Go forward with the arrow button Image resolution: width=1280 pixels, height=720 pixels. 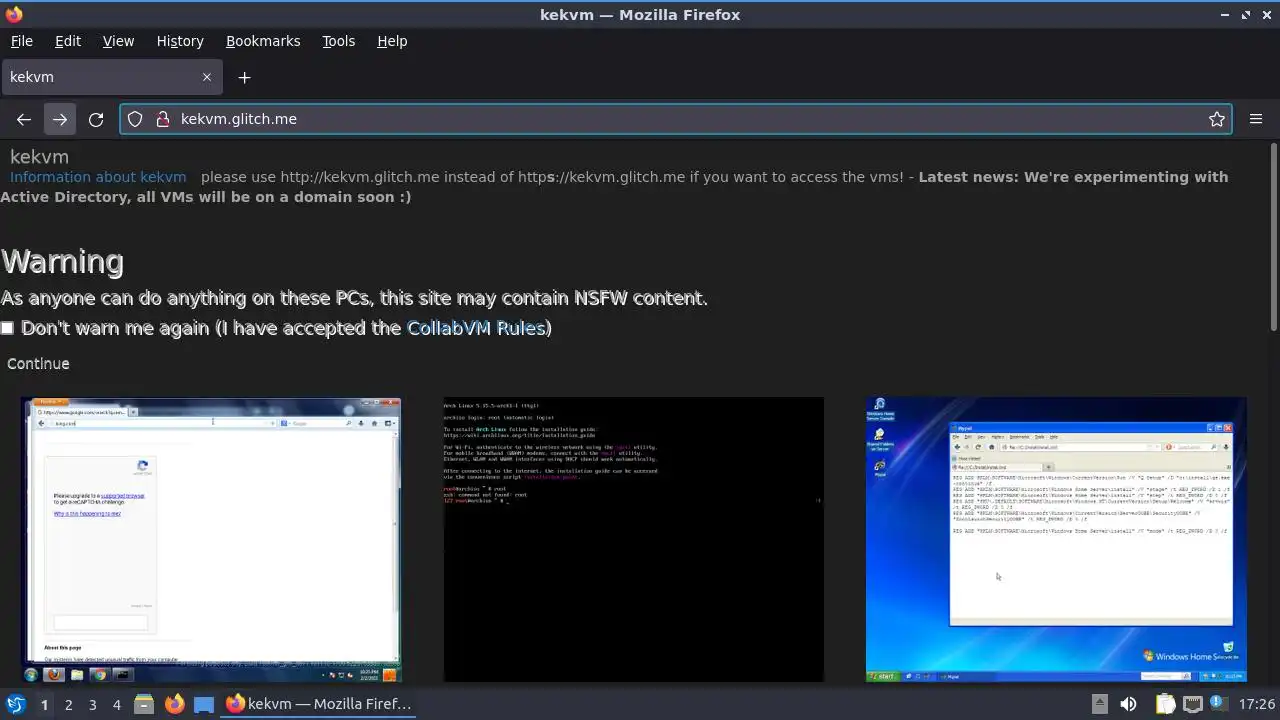[x=60, y=119]
